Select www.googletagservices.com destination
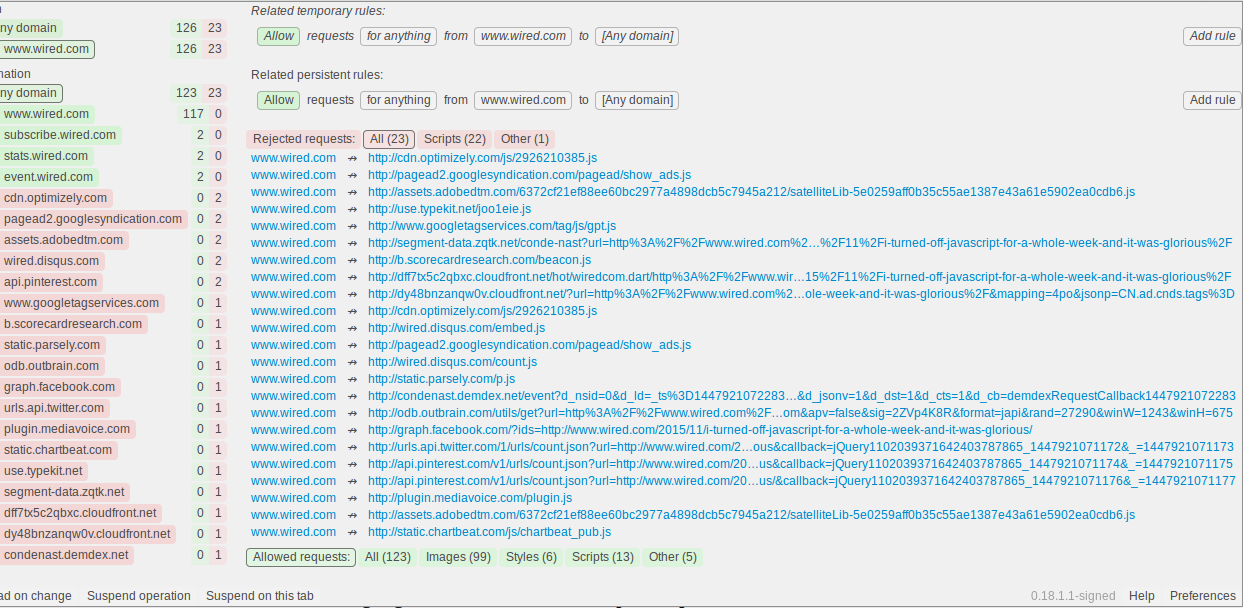Screen dimensions: 1243x608 click(x=82, y=303)
